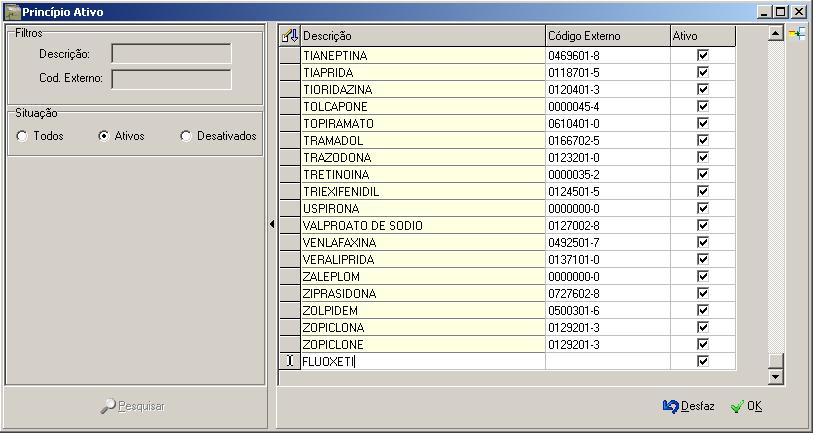Select the Desativados radio button

186,136
